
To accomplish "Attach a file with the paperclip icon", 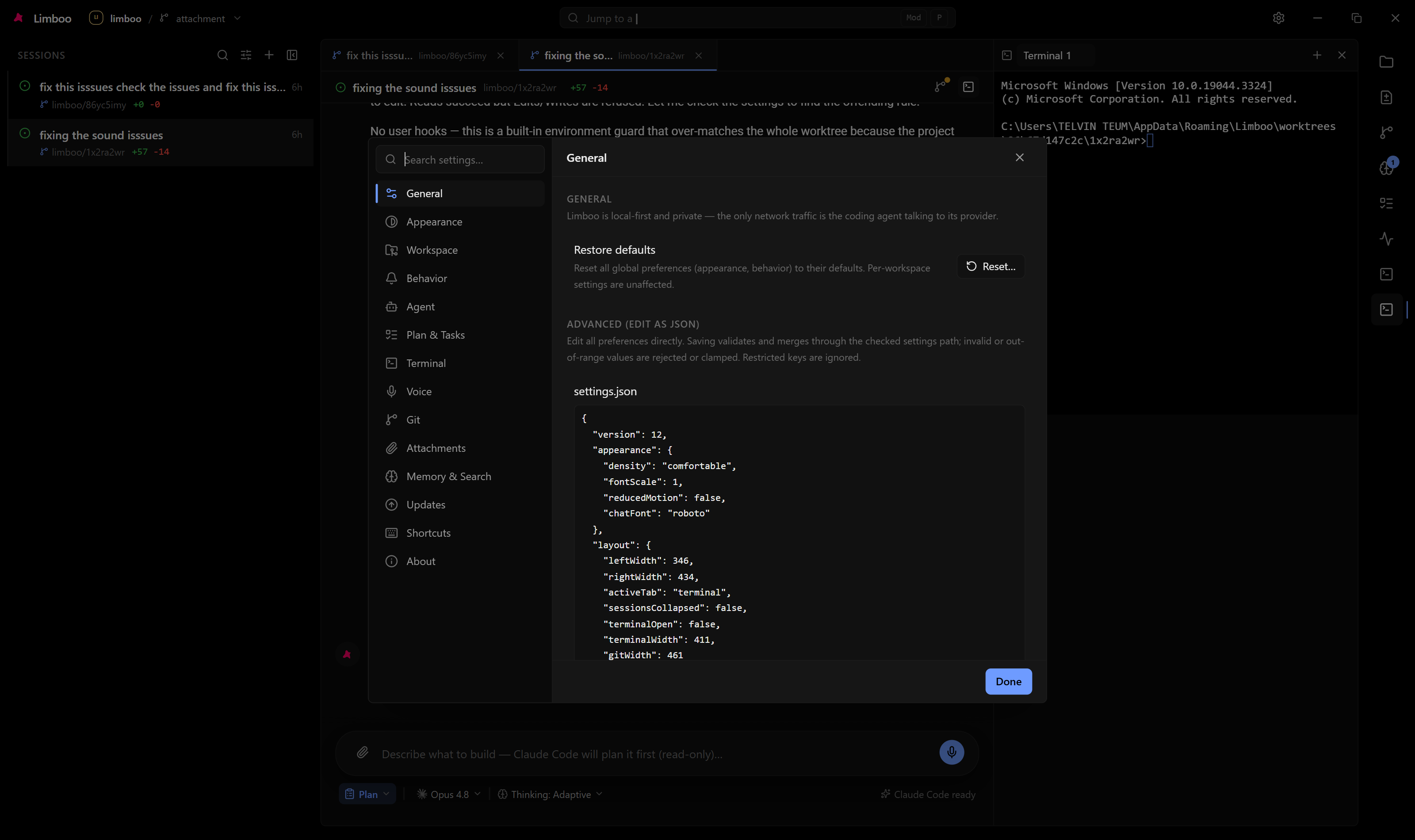I will 362,752.
